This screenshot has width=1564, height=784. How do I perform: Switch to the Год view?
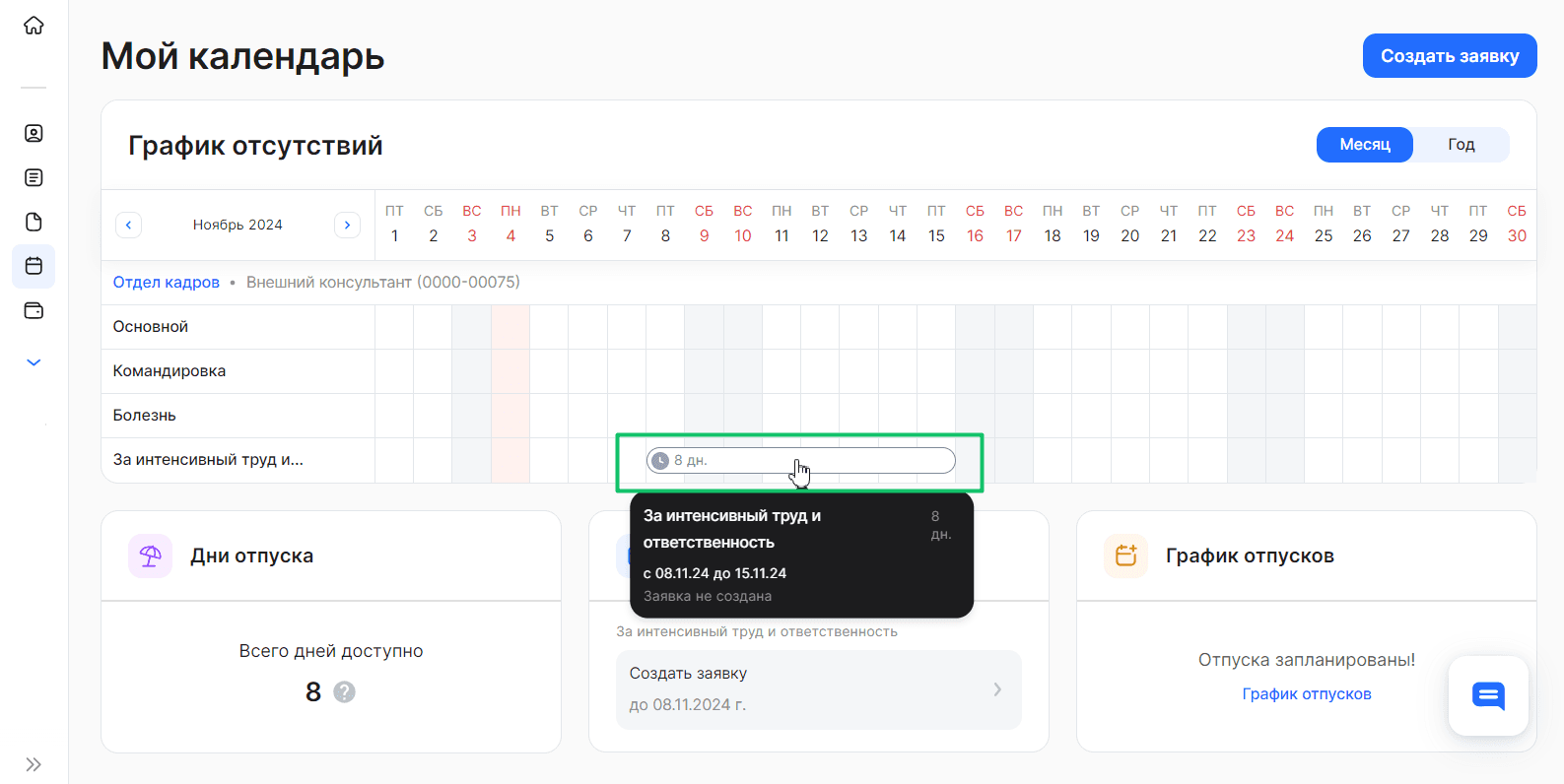(1462, 145)
